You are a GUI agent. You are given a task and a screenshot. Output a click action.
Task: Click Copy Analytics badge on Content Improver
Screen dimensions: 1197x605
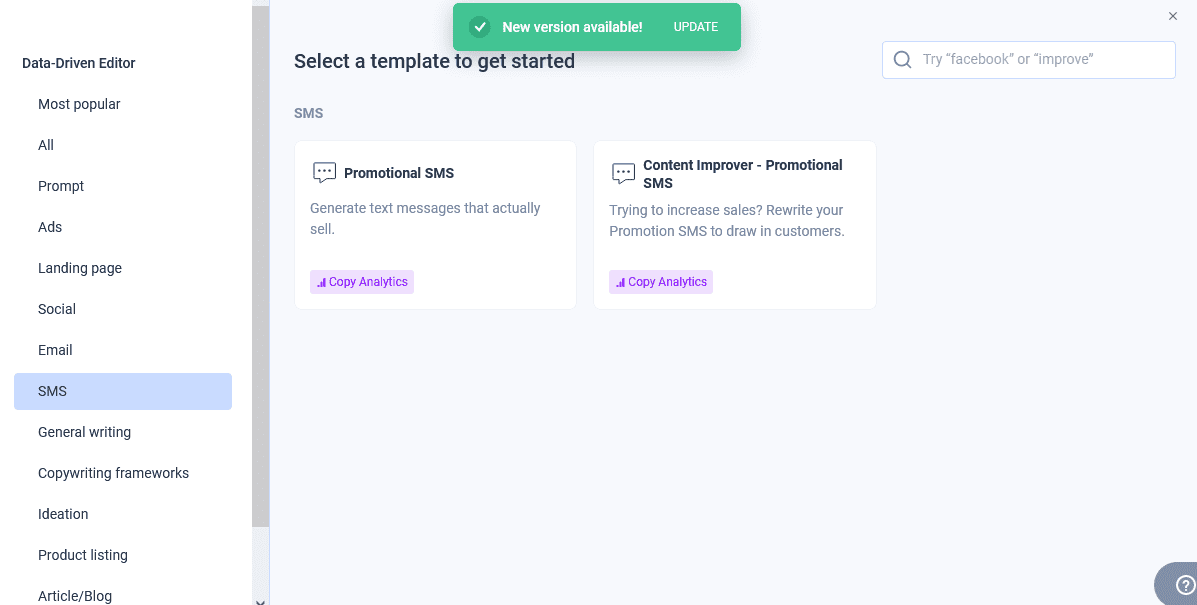661,282
